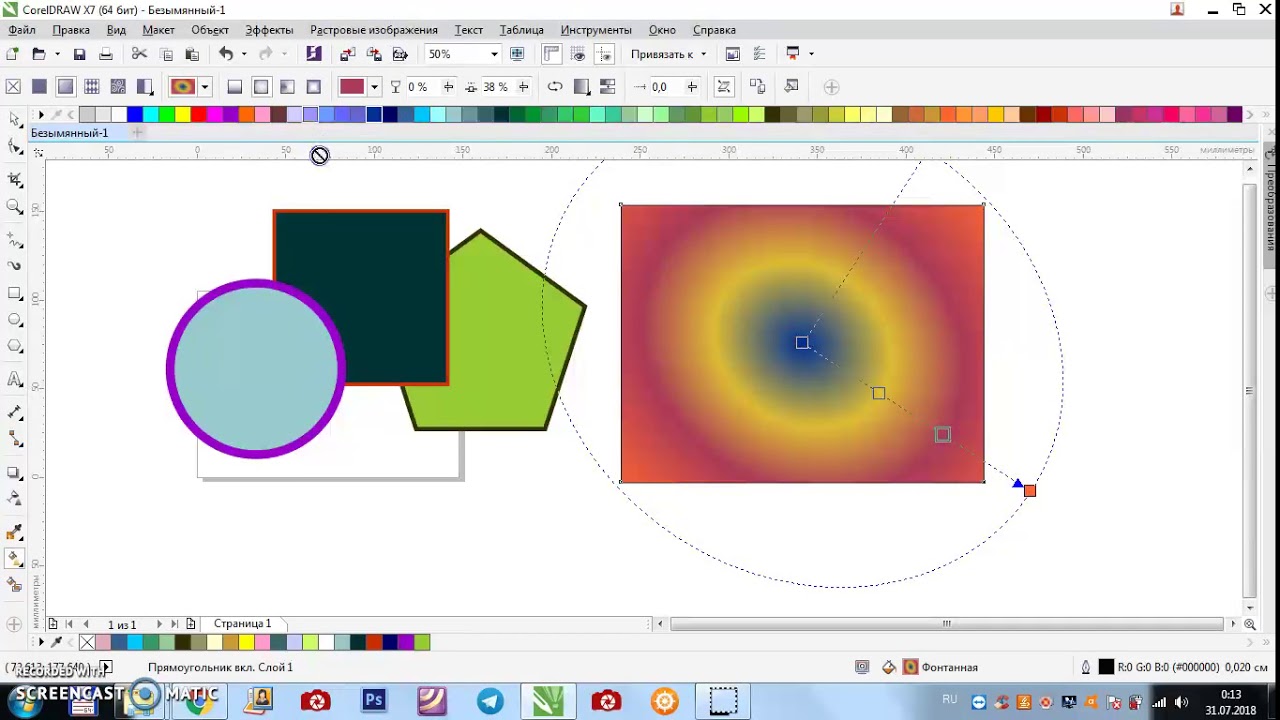Select the Connector tool
This screenshot has width=1280, height=720.
click(14, 438)
